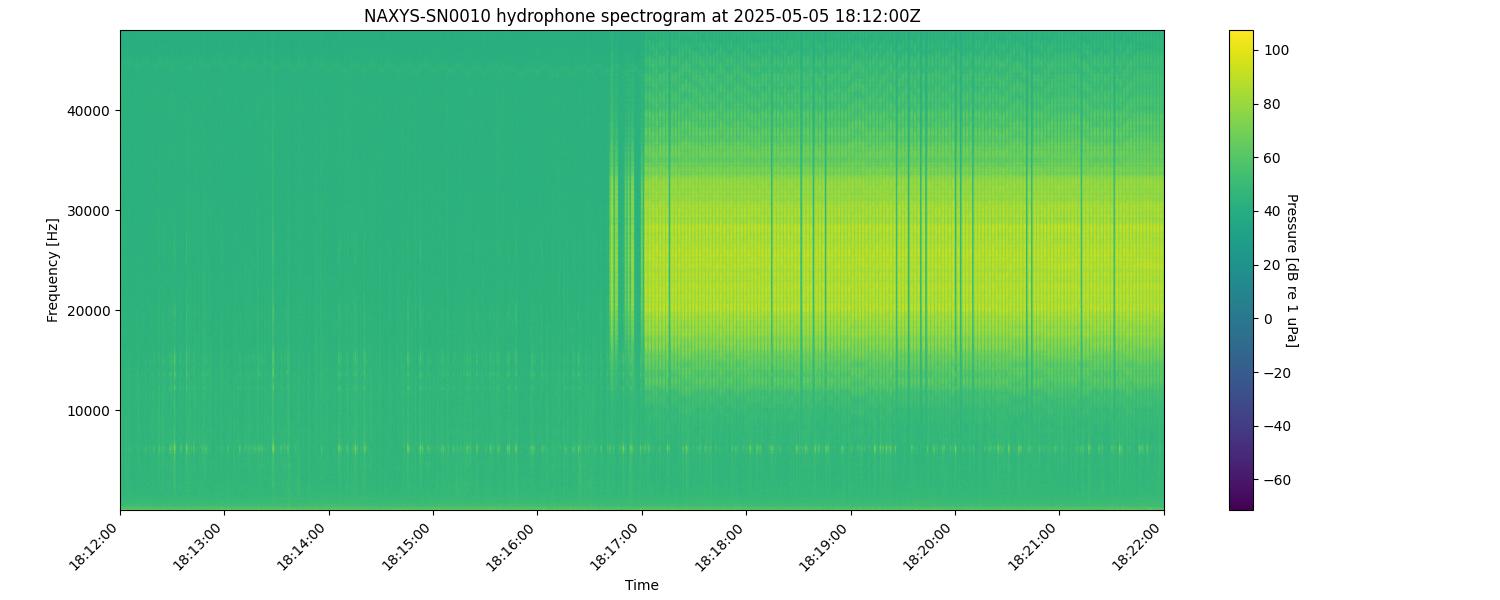This screenshot has height=600, width=1500.
Task: Click the dark purple bottom of colorbar
Action: pyautogui.click(x=1241, y=503)
